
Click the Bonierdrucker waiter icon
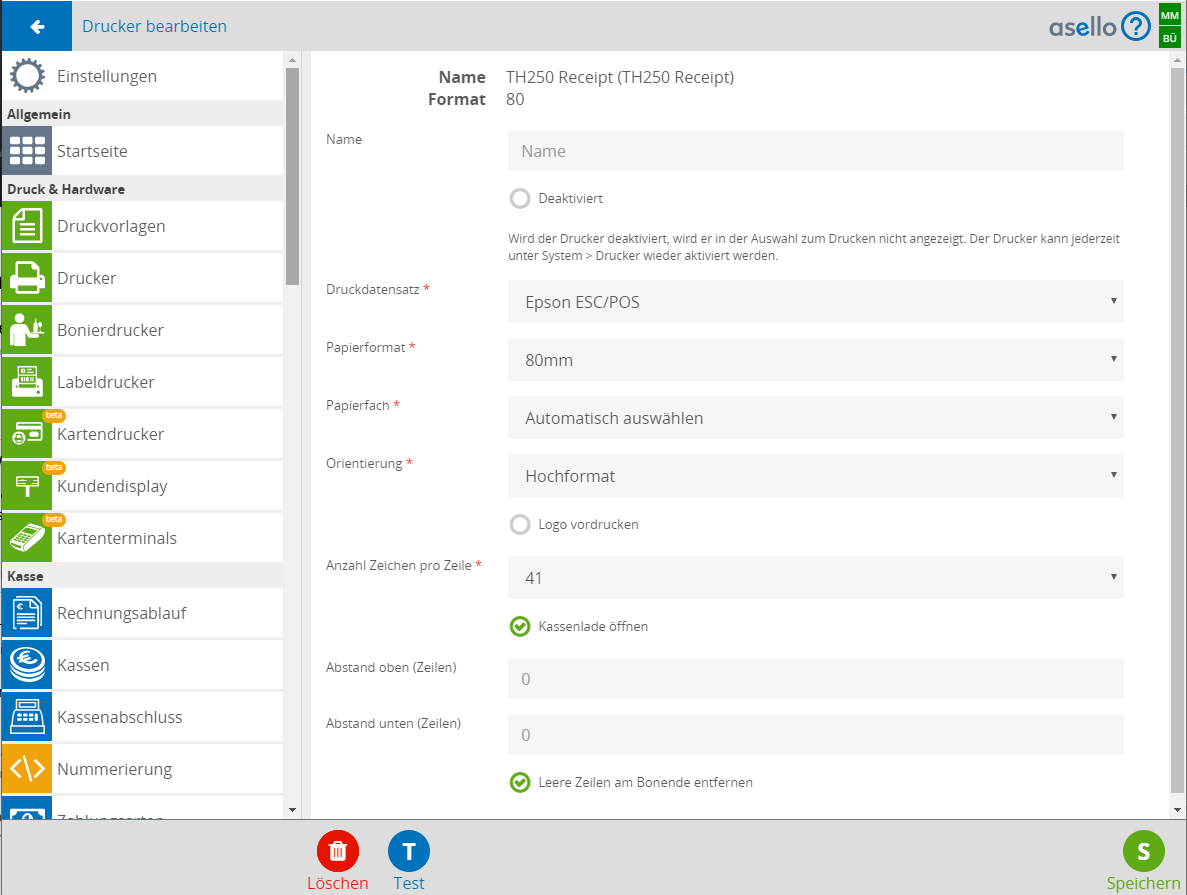point(26,330)
